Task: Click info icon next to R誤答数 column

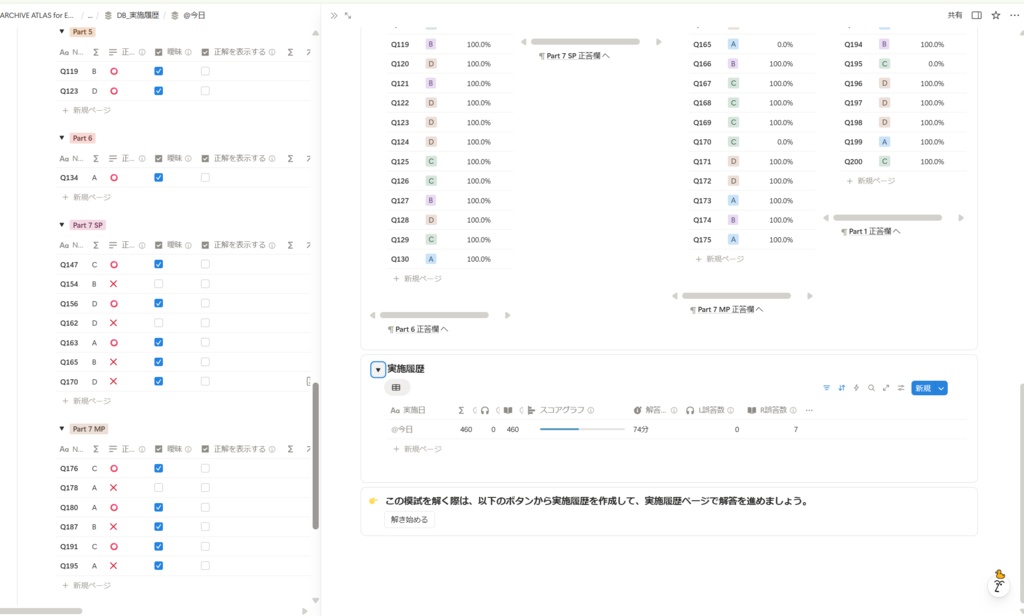Action: (793, 410)
